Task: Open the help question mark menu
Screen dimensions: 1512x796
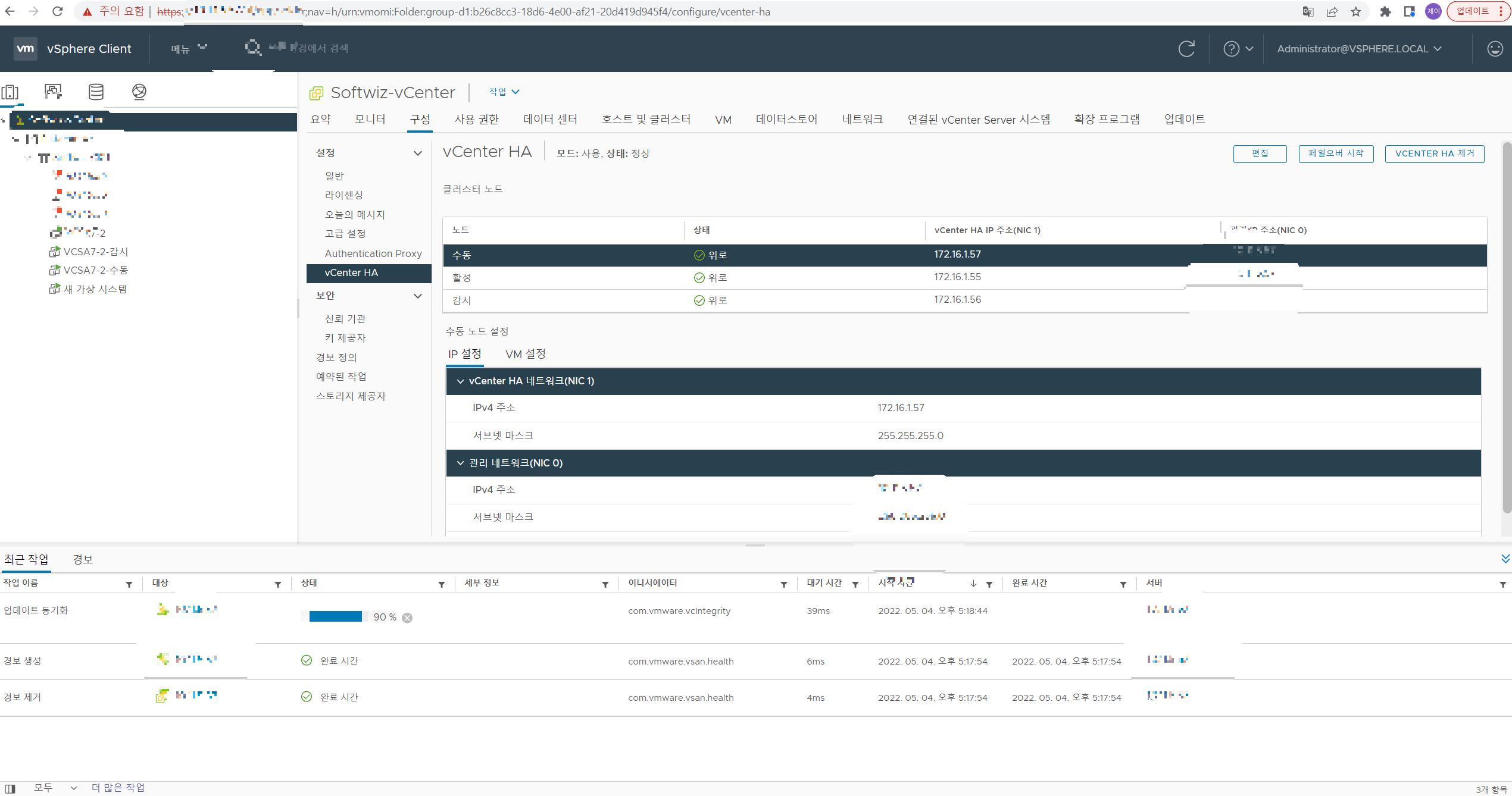Action: pos(1238,49)
